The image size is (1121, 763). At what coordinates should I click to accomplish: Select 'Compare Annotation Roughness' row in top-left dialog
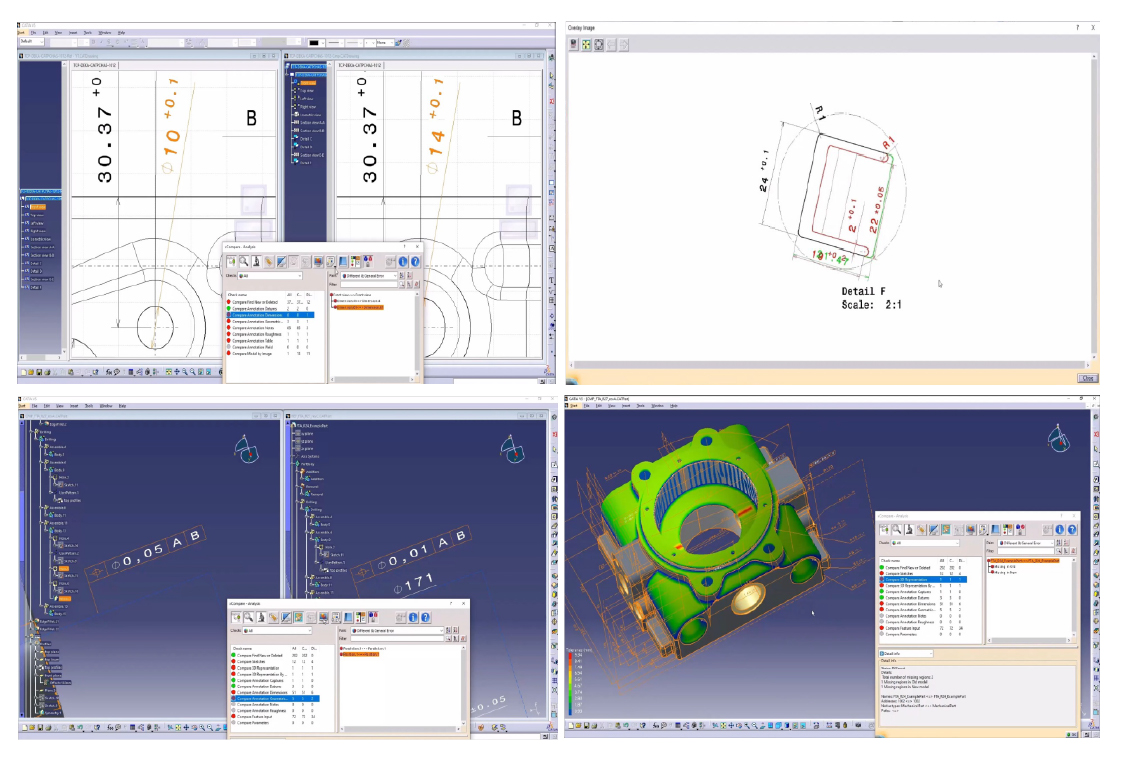[x=269, y=335]
